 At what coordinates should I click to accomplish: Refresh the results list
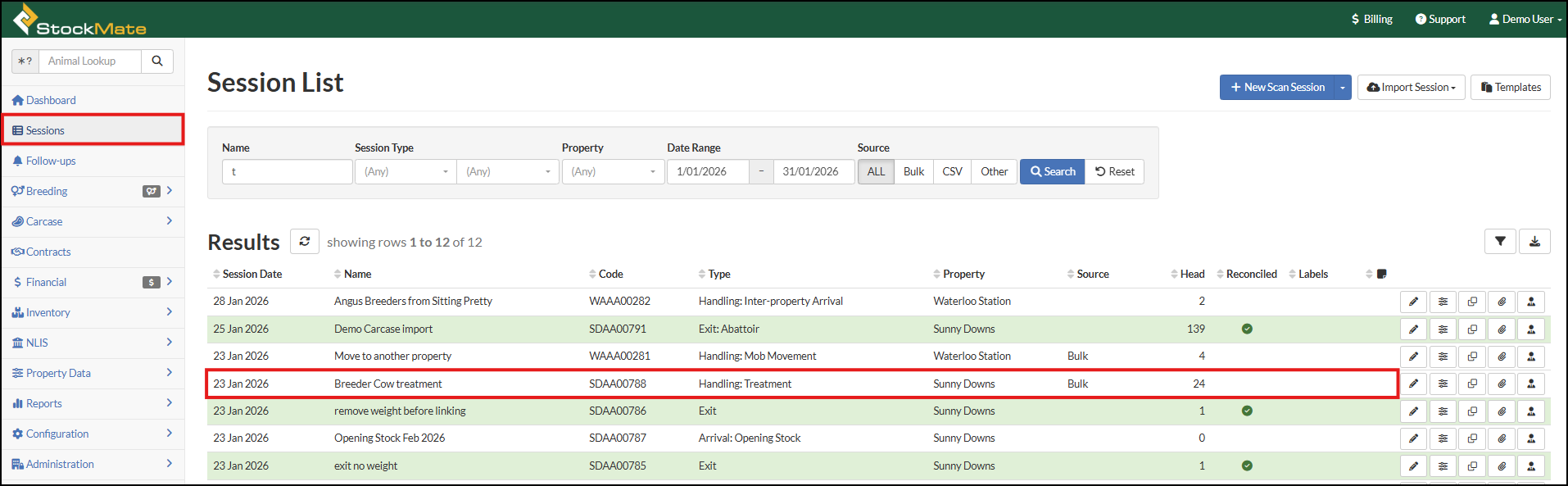[x=305, y=241]
